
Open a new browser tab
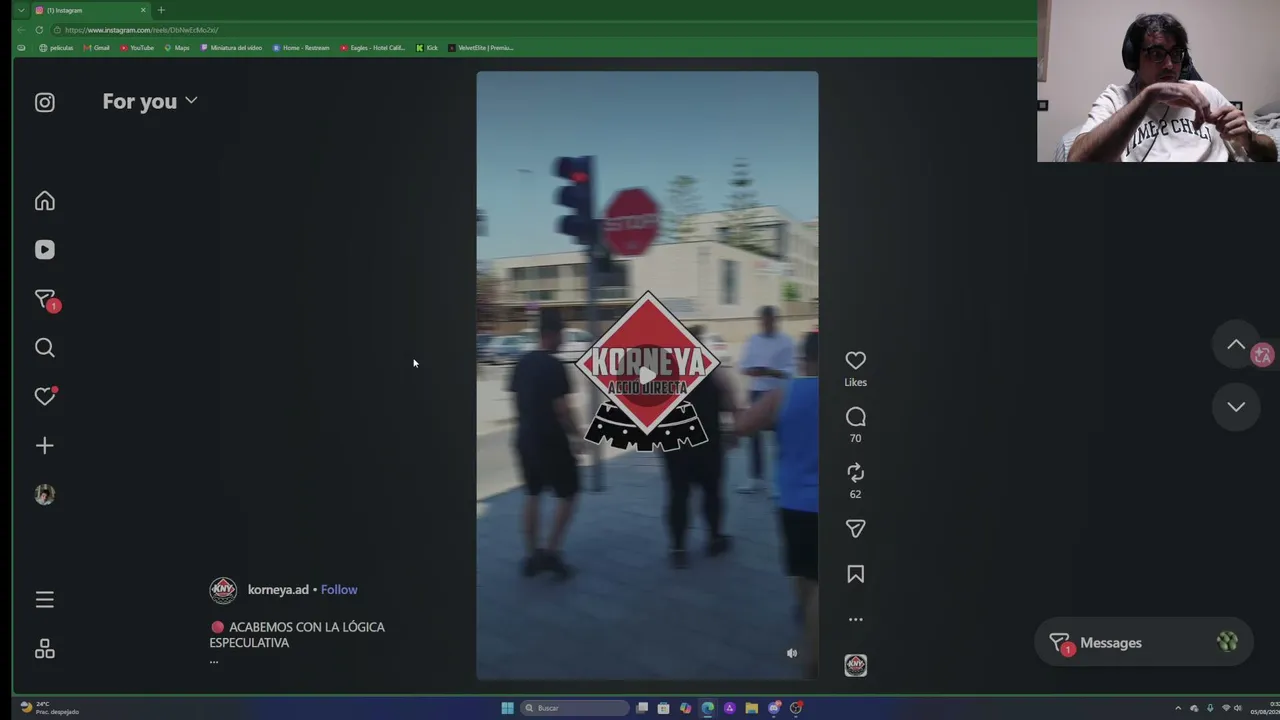161,10
